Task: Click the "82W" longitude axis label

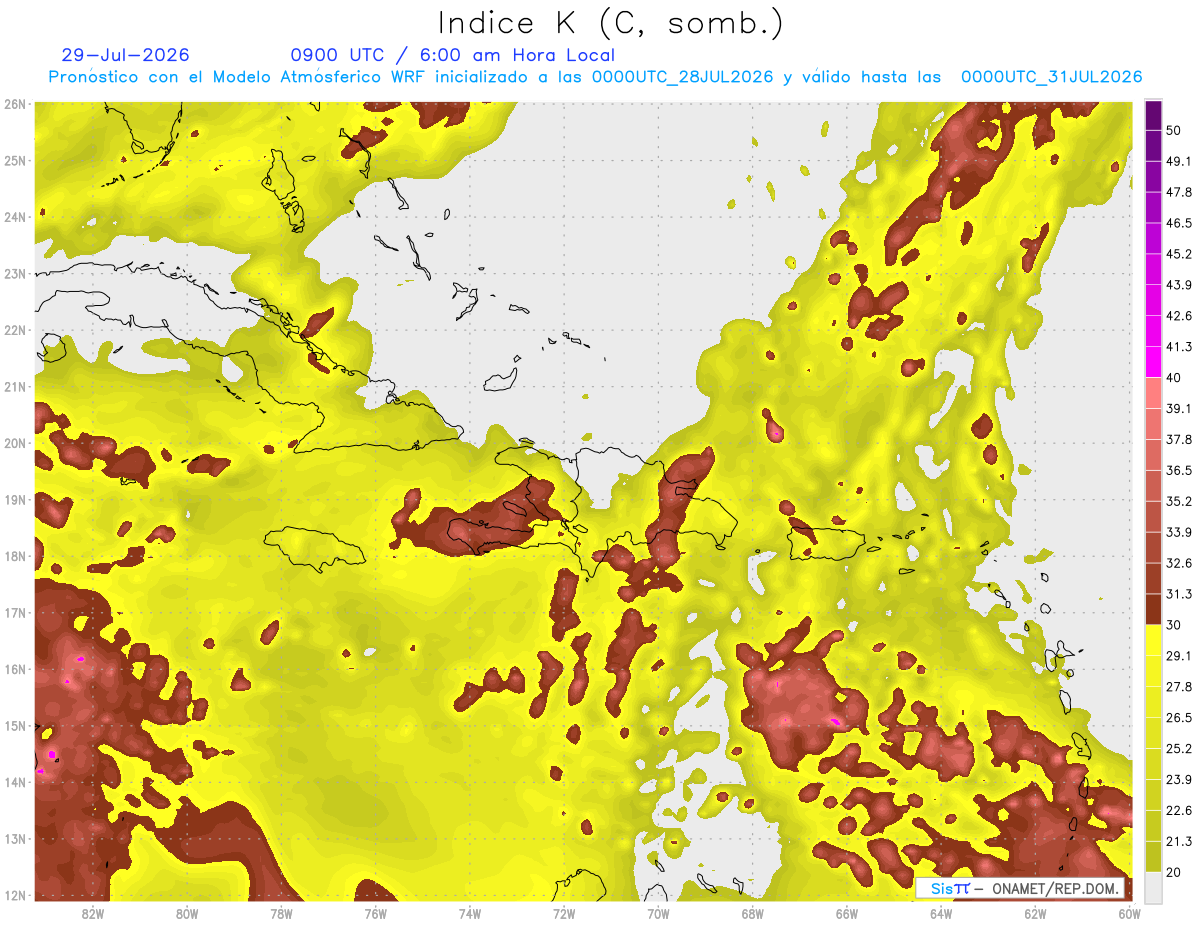Action: (x=93, y=913)
